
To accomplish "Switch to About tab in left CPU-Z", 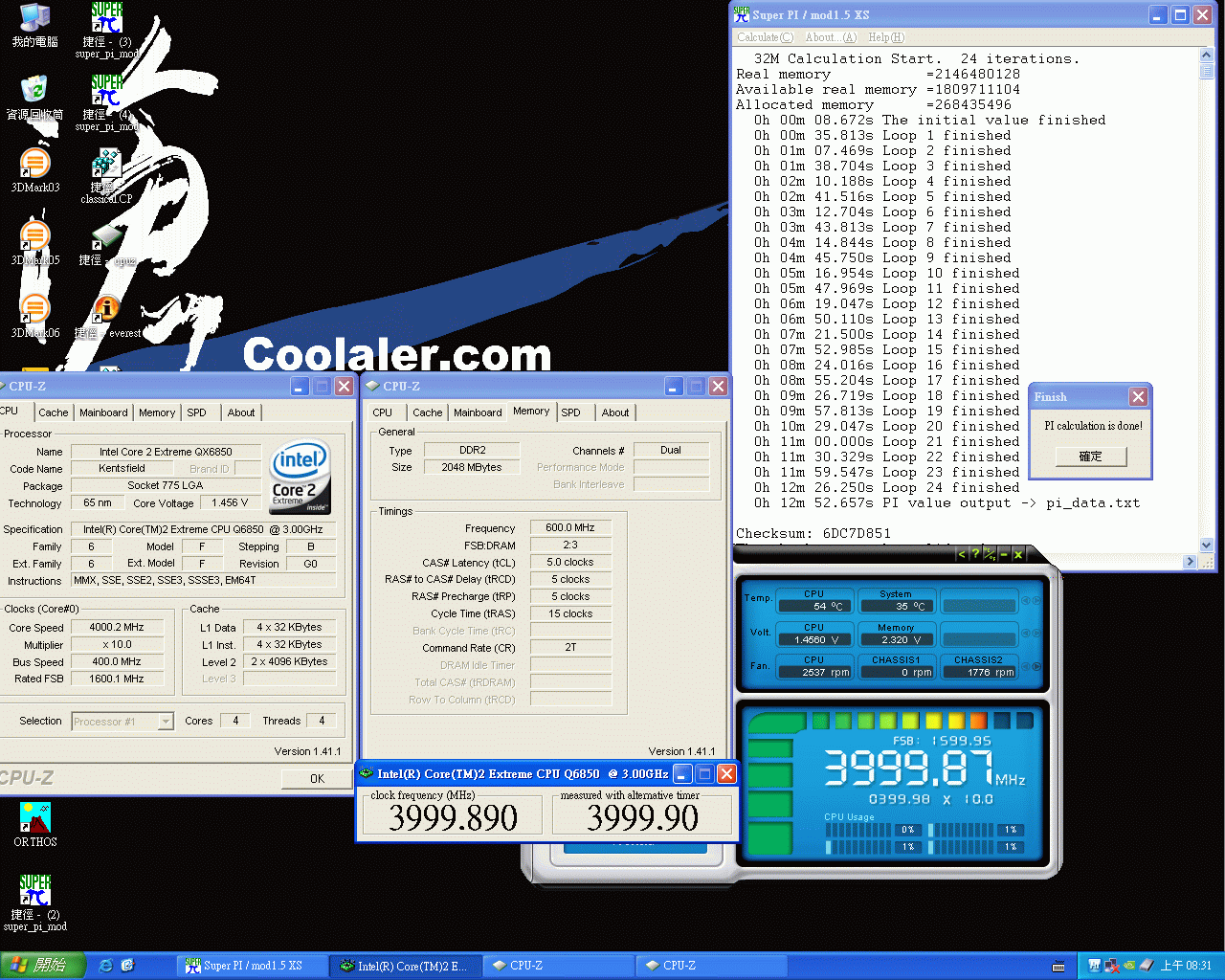I will (x=241, y=412).
